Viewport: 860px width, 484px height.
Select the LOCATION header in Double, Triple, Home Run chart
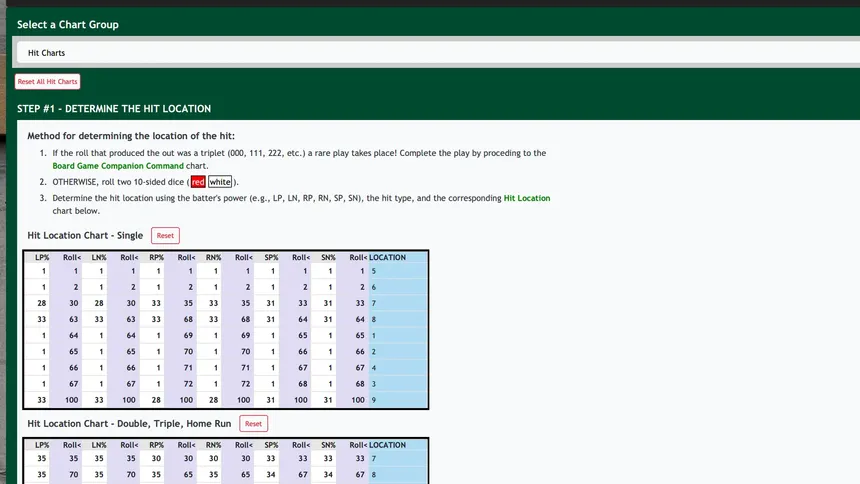click(387, 445)
